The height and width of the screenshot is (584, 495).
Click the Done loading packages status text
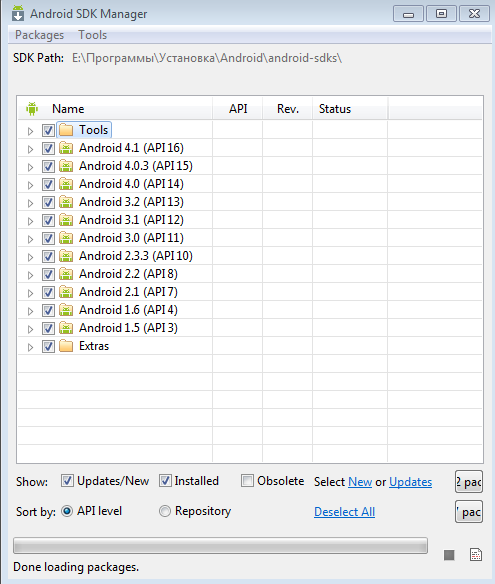click(76, 567)
